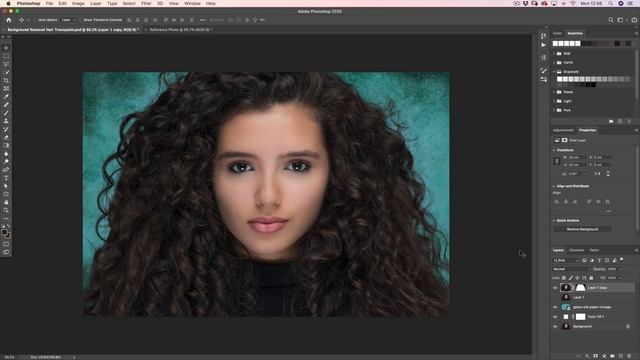
Task: Create new adjustment layer icon
Action: point(604,356)
